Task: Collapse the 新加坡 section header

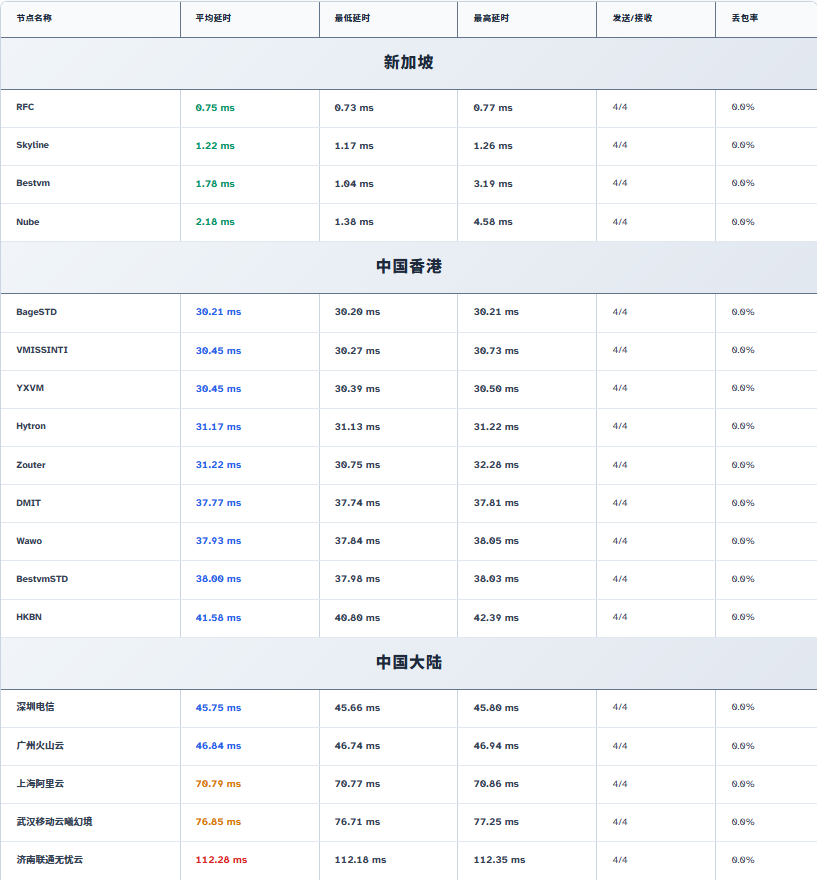Action: 408,63
